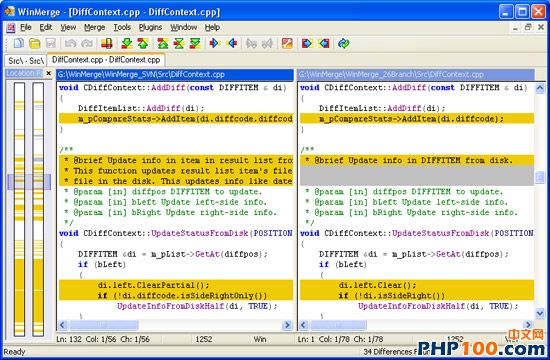Click the vertical scrollbar down arrow
550x360 pixels.
tap(540, 313)
